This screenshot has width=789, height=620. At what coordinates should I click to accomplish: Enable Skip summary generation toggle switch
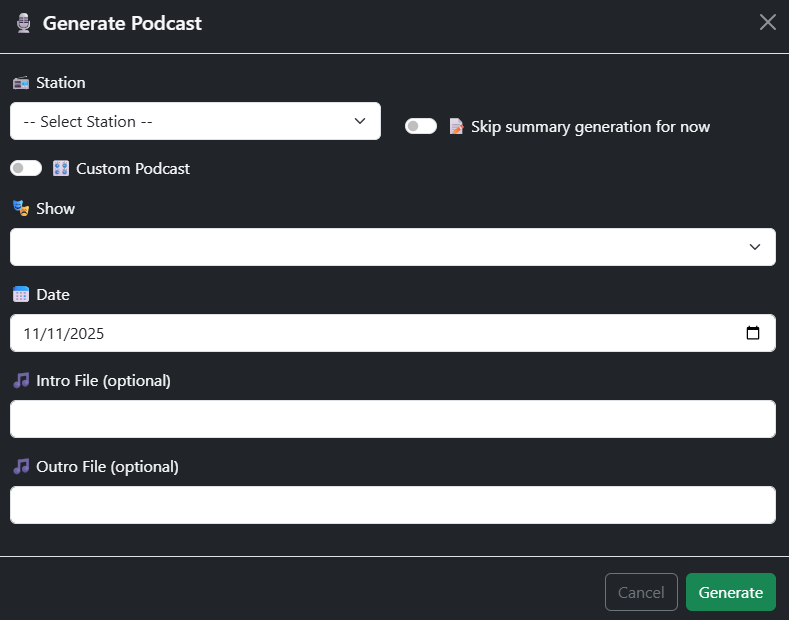tap(421, 127)
